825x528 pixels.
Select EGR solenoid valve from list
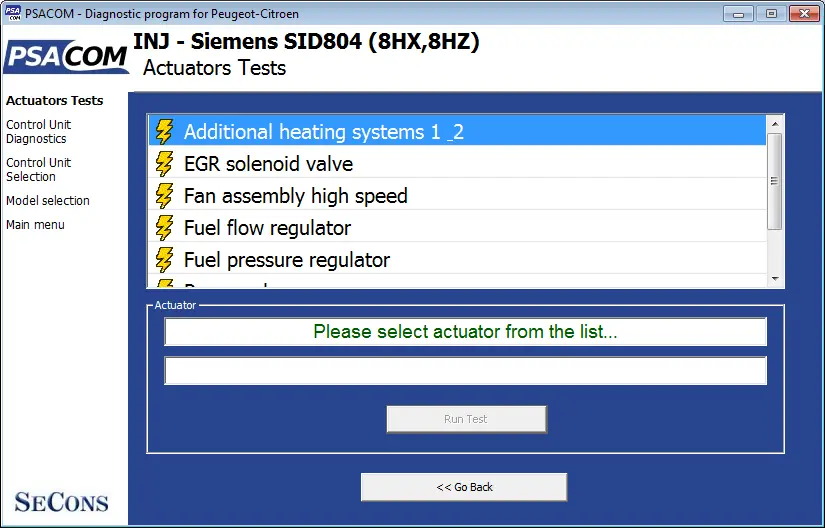tap(457, 164)
